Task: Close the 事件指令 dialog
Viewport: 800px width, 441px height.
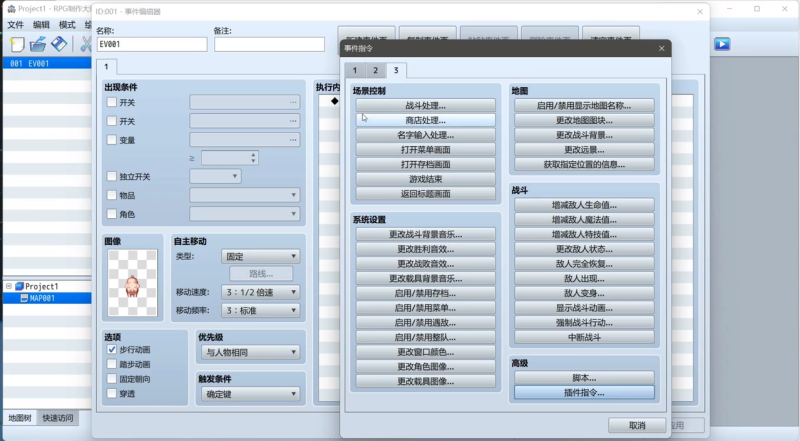Action: pos(662,48)
